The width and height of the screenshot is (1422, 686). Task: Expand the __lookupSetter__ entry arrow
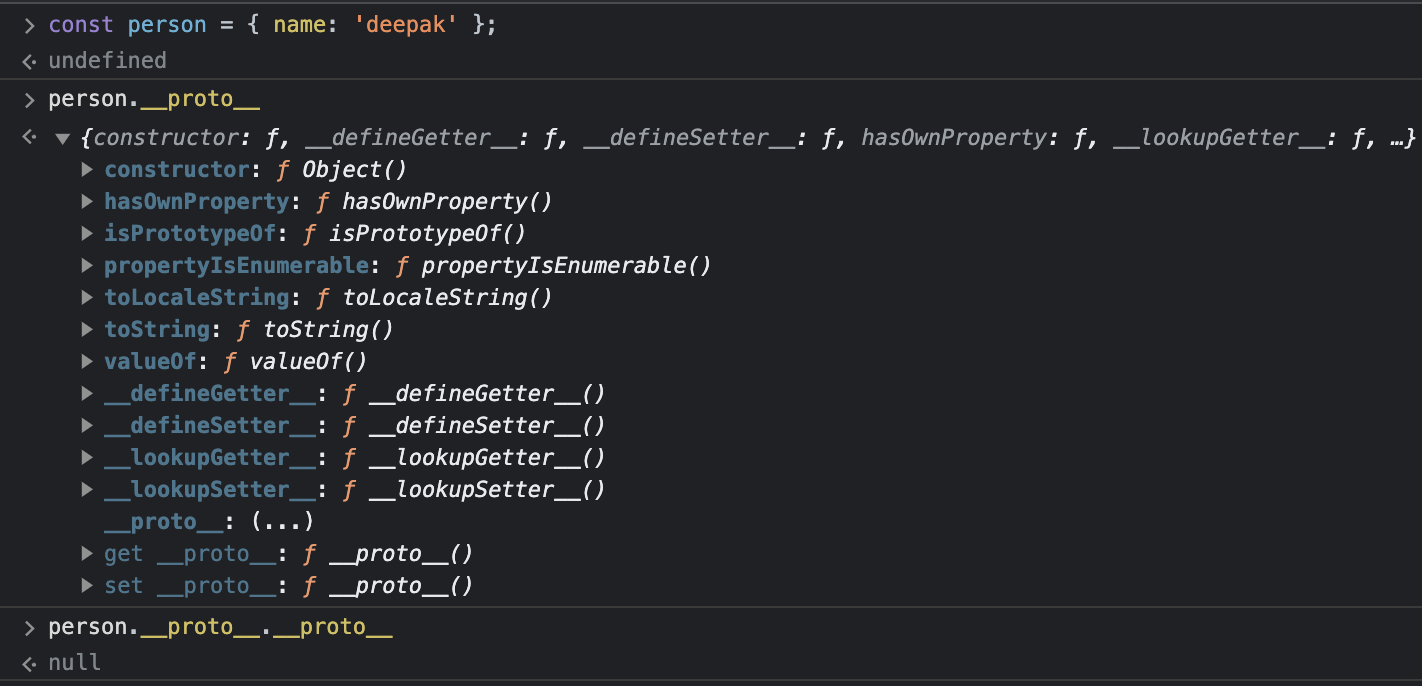(x=87, y=490)
